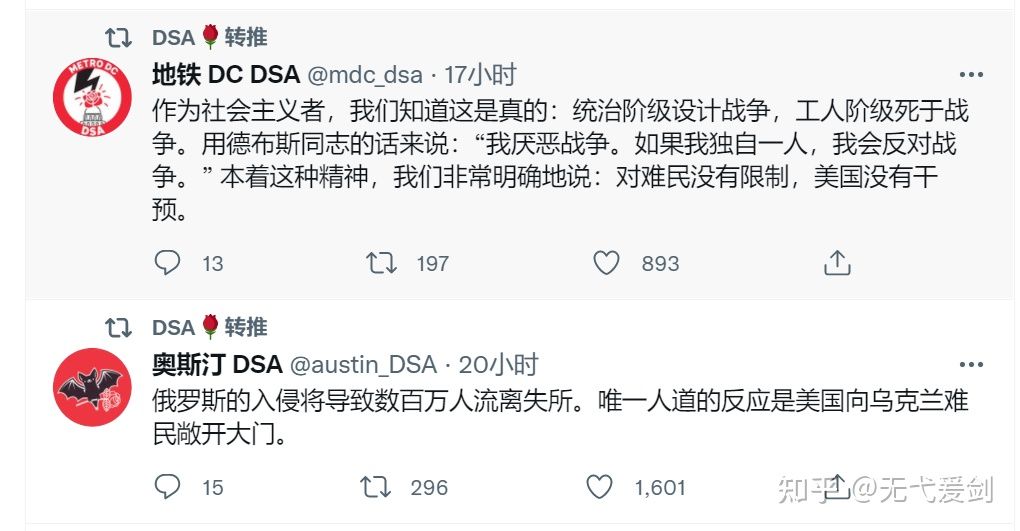Click the 奥斯汀 DSA display name
The image size is (1020, 531).
tap(217, 364)
